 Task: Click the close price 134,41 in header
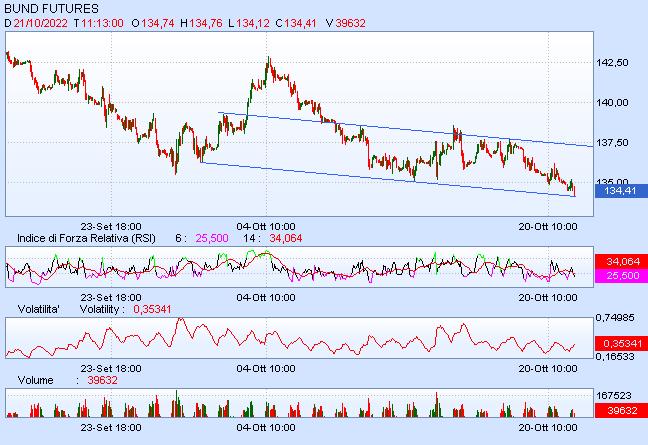pyautogui.click(x=300, y=23)
